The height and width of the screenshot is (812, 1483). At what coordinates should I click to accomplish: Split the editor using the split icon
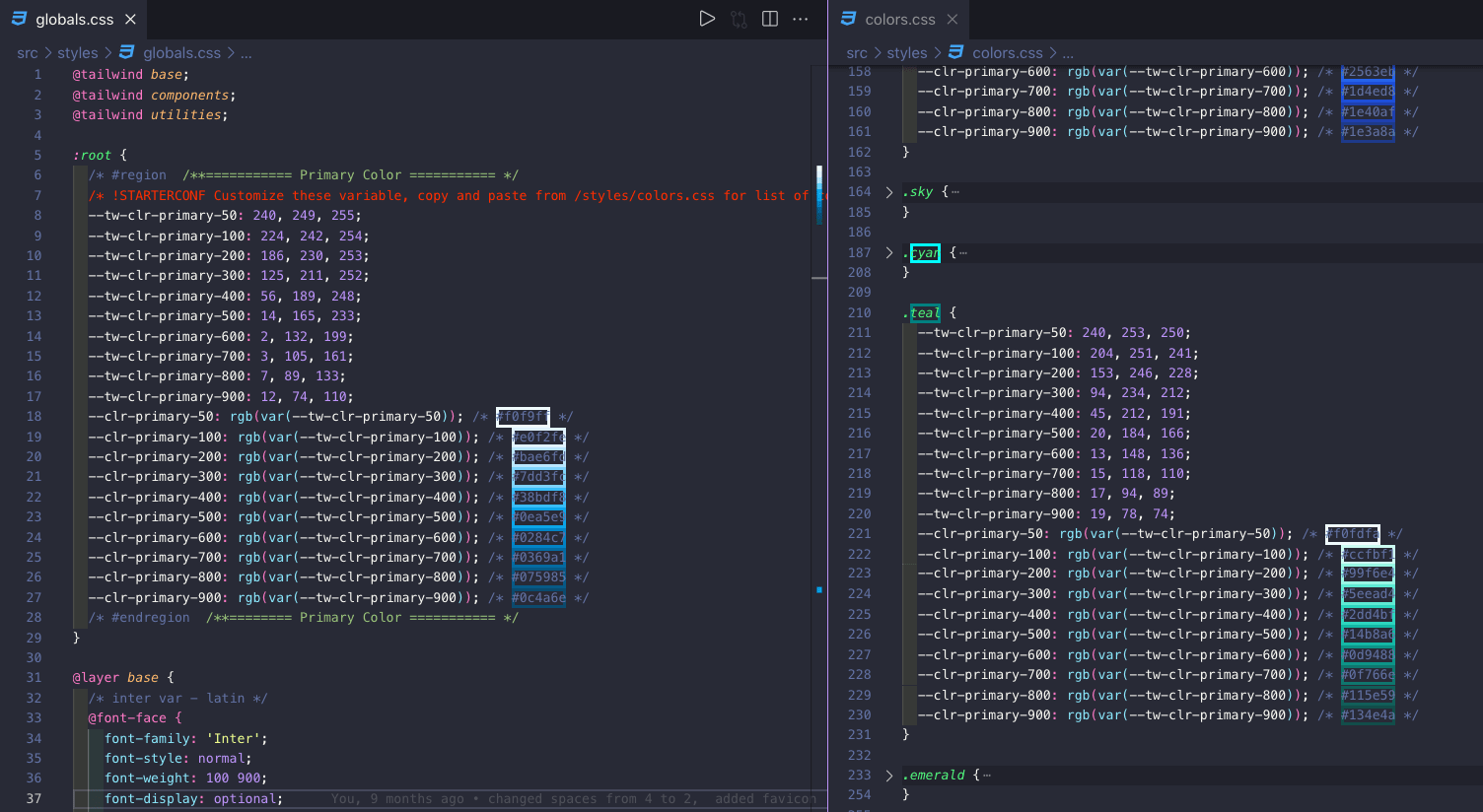770,19
